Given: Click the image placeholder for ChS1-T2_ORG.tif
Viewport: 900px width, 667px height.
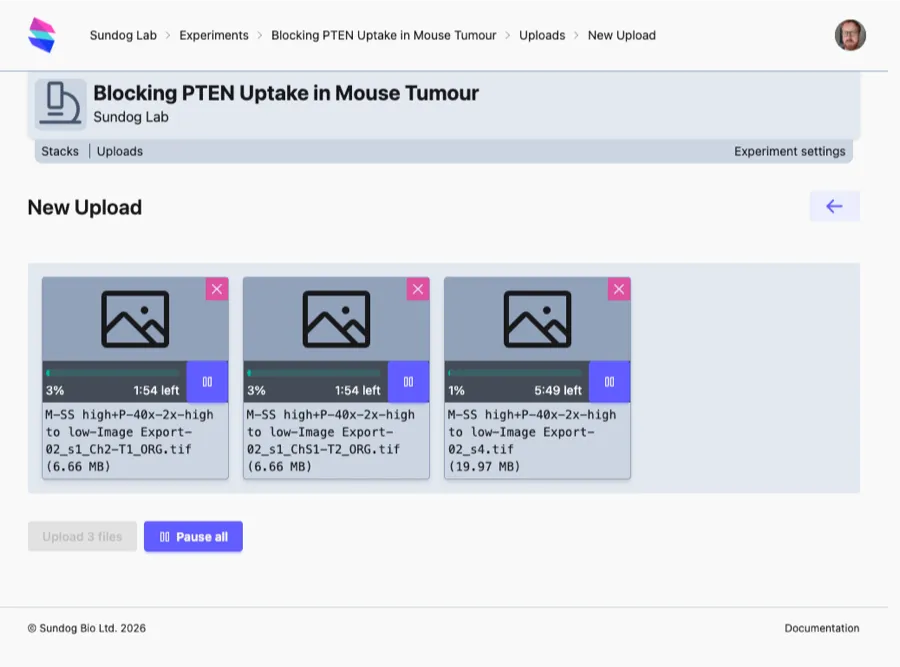Looking at the screenshot, I should coord(336,318).
